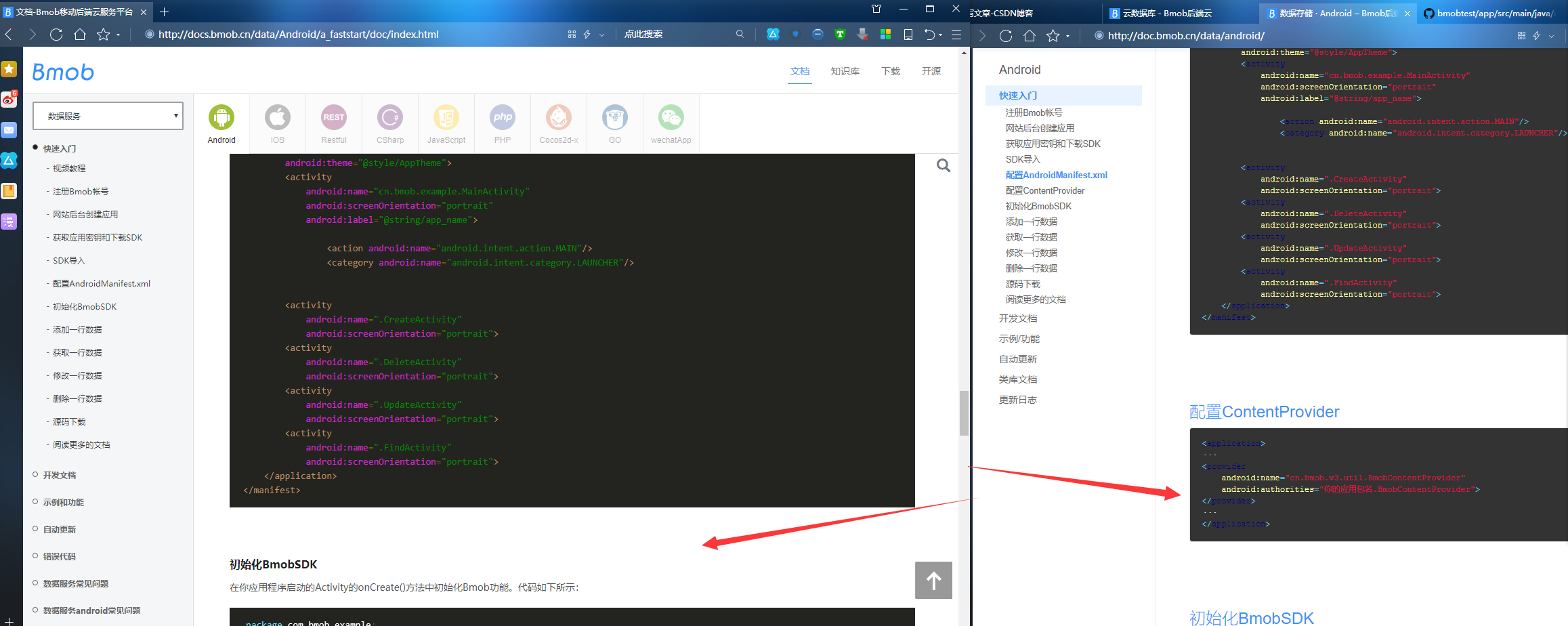This screenshot has height=626, width=1568.
Task: Click the back-to-top arrow button
Action: coord(933,580)
